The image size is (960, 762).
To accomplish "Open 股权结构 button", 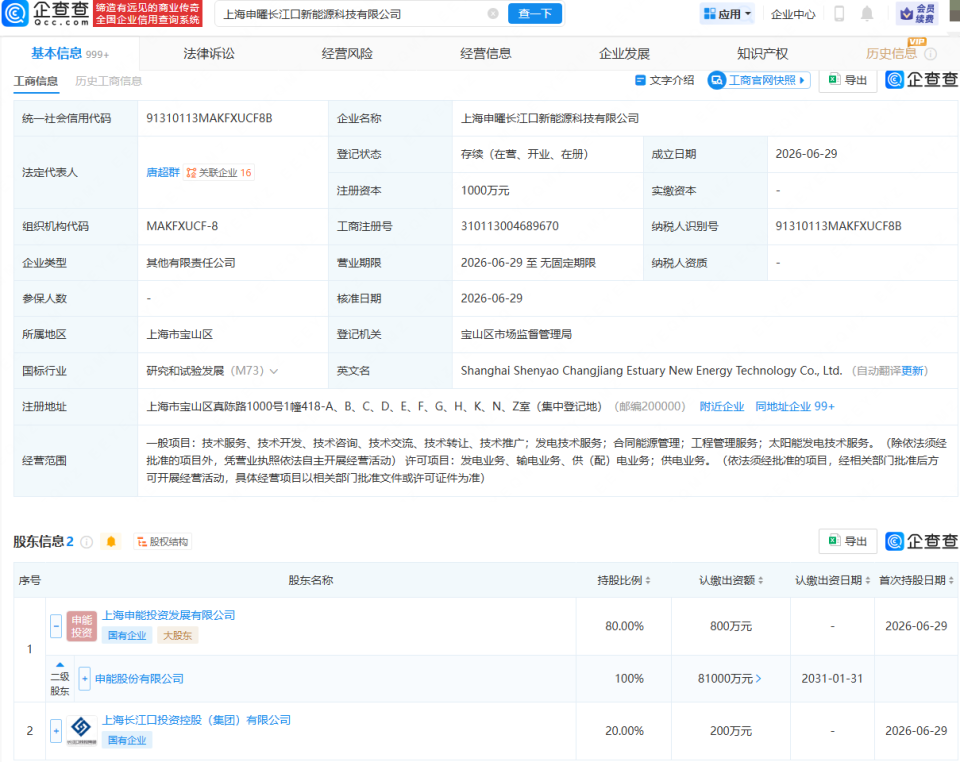I will click(x=162, y=542).
